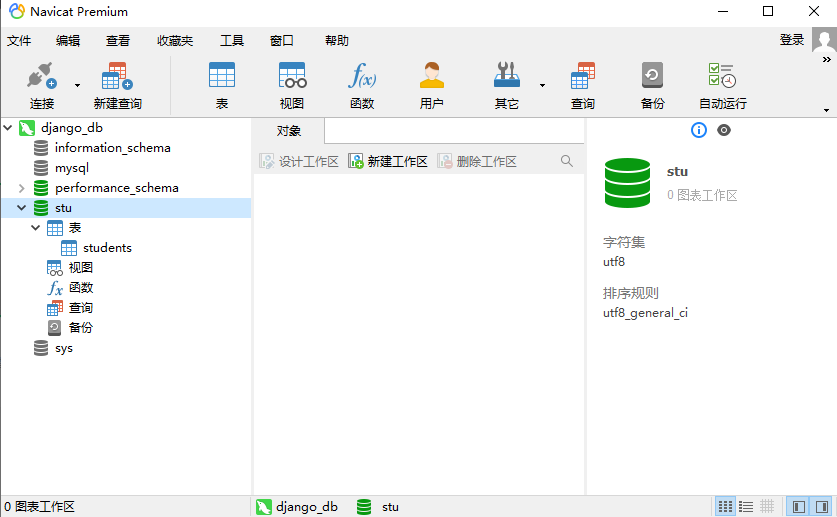This screenshot has height=517, width=837.
Task: Open the View (视图) toolbar icon
Action: 292,75
